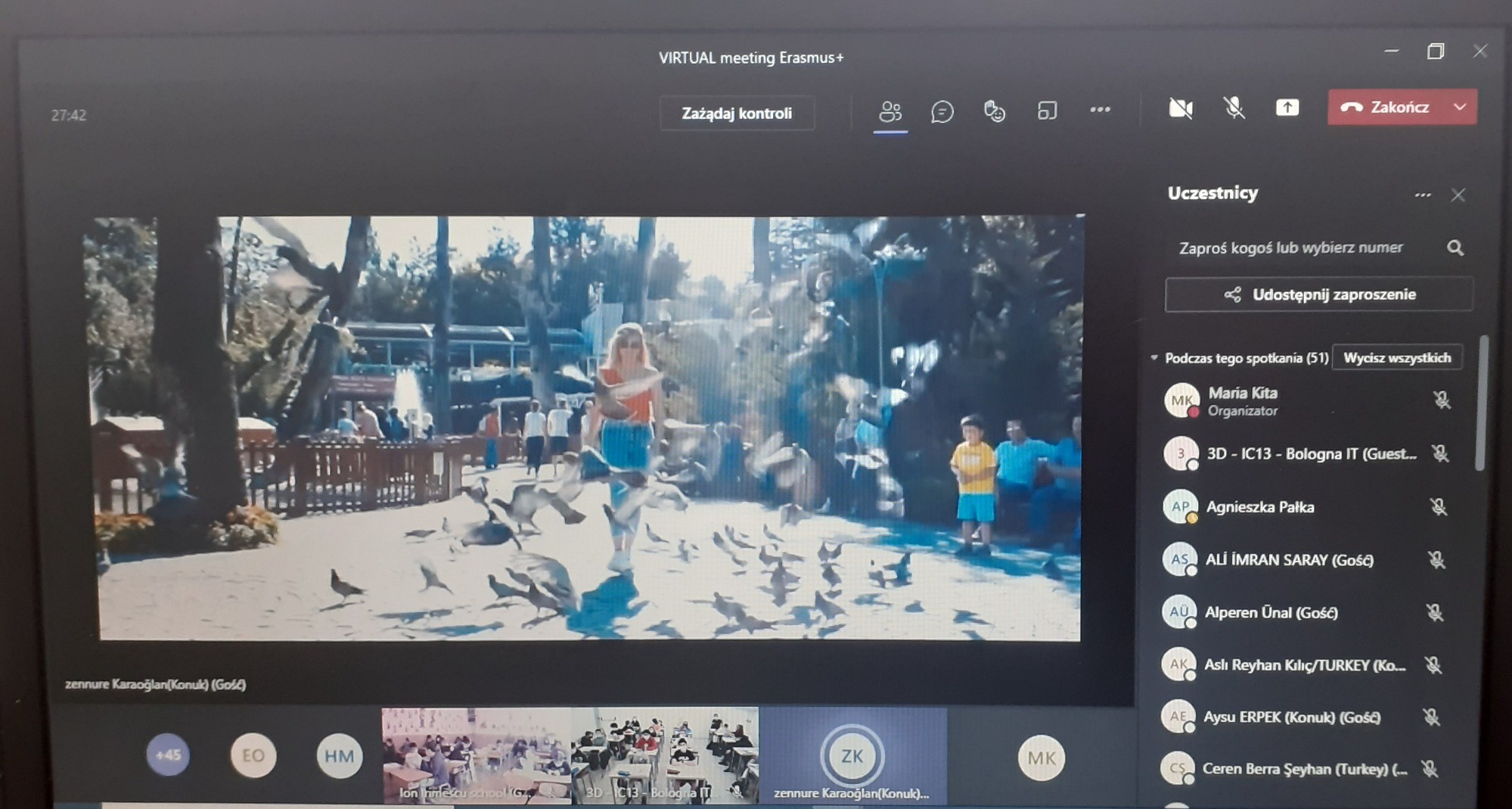Image resolution: width=1512 pixels, height=809 pixels.
Task: Toggle Maria Kita's microphone icon
Action: 1442,400
